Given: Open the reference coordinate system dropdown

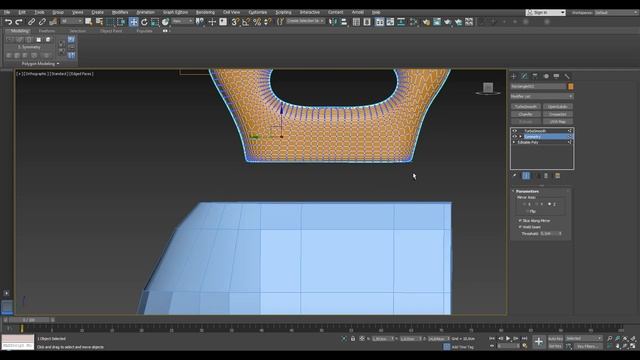Looking at the screenshot, I should (182, 21).
